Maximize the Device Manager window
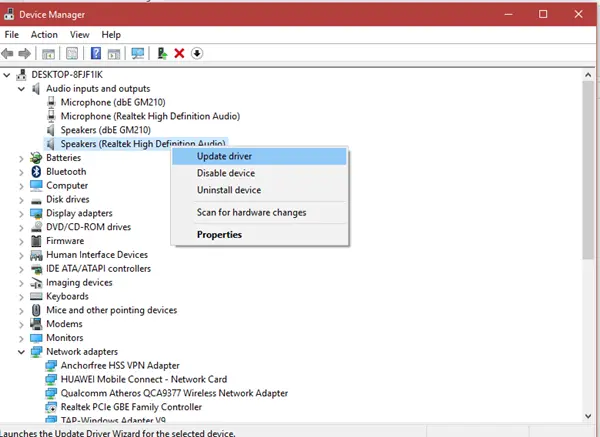Screen dimensions: 600x437 click(x=543, y=14)
